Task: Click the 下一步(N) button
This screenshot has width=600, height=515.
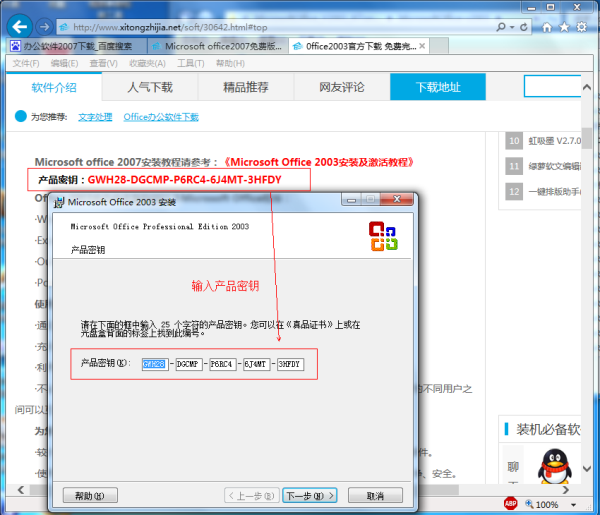Action: pos(310,496)
